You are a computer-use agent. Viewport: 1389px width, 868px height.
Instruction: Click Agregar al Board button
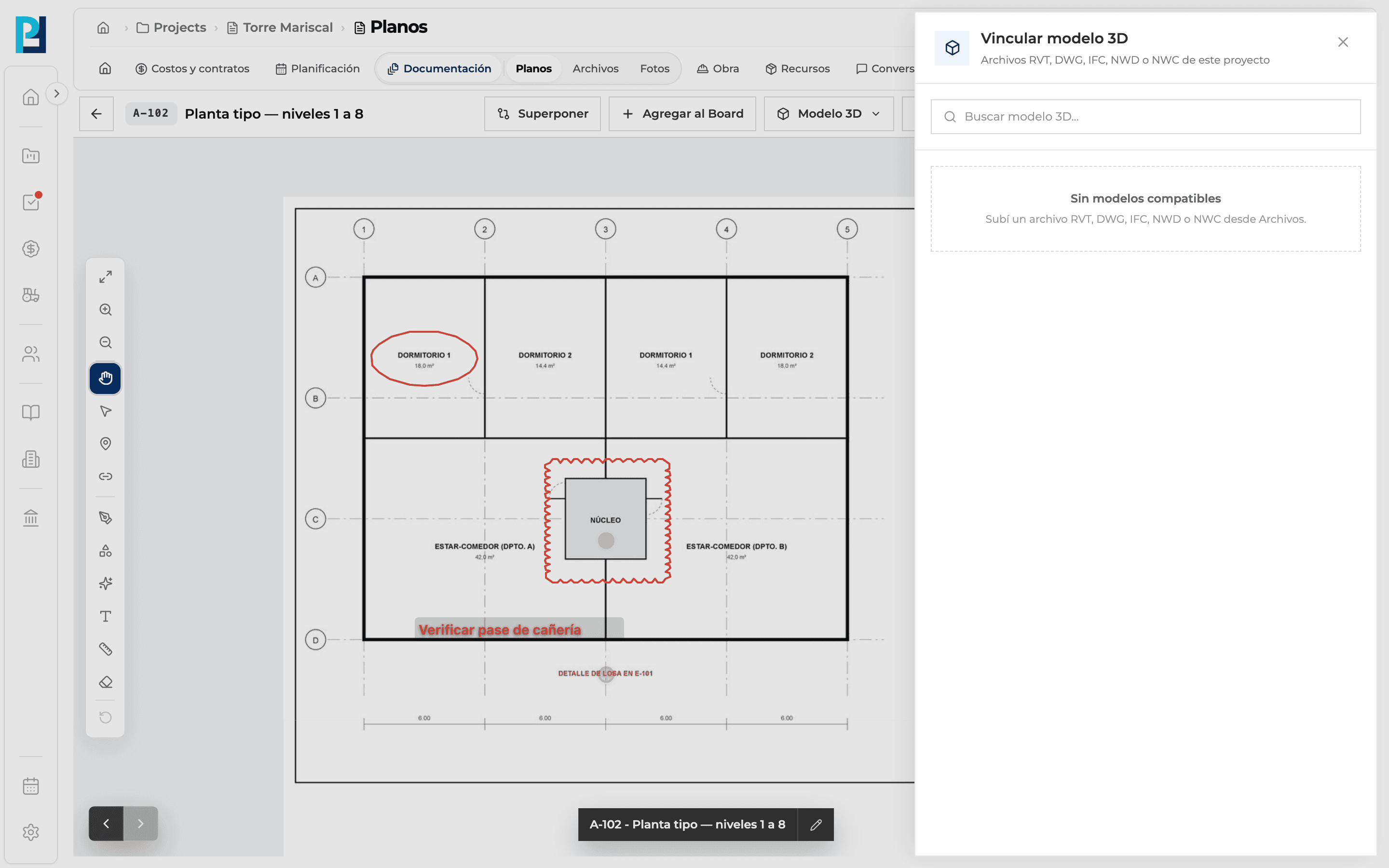(x=682, y=114)
